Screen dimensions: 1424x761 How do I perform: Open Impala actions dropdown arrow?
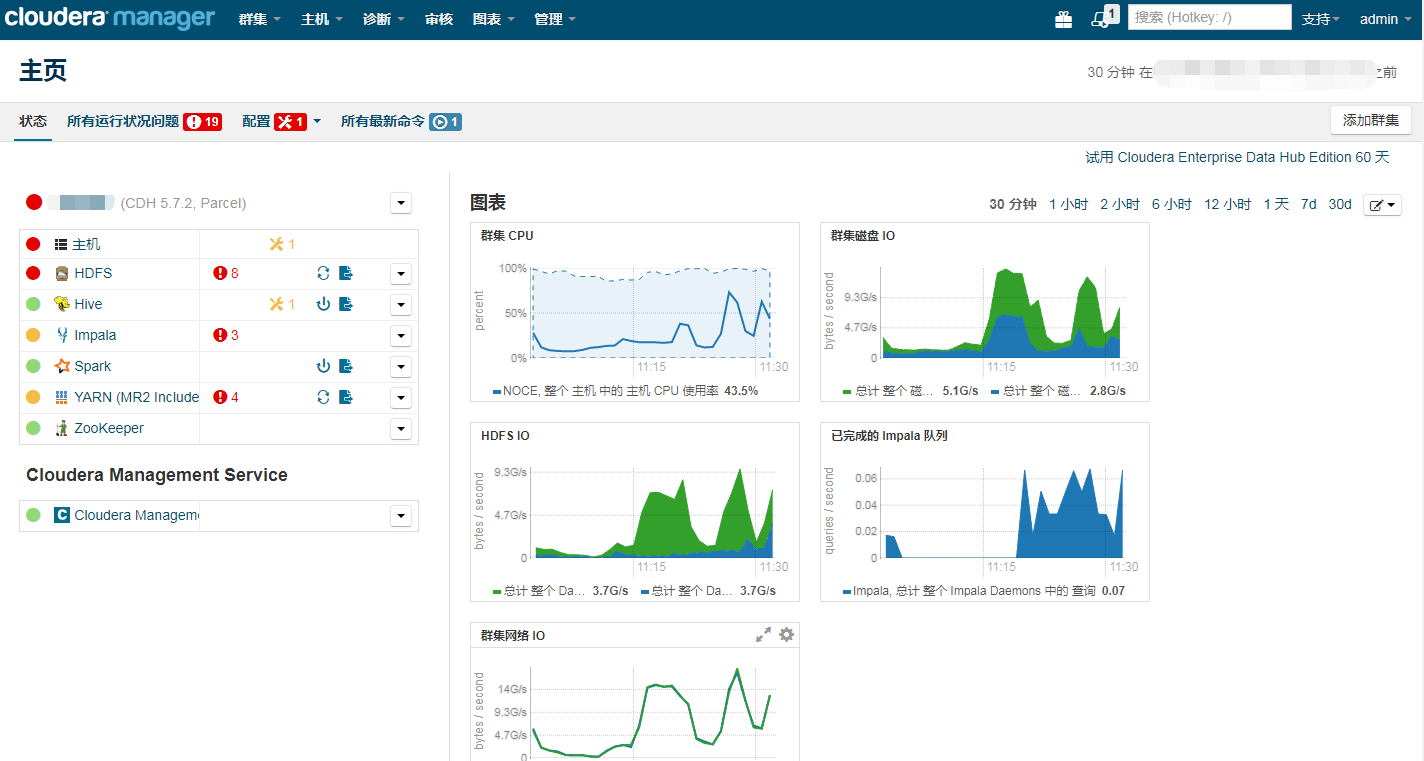[x=400, y=336]
